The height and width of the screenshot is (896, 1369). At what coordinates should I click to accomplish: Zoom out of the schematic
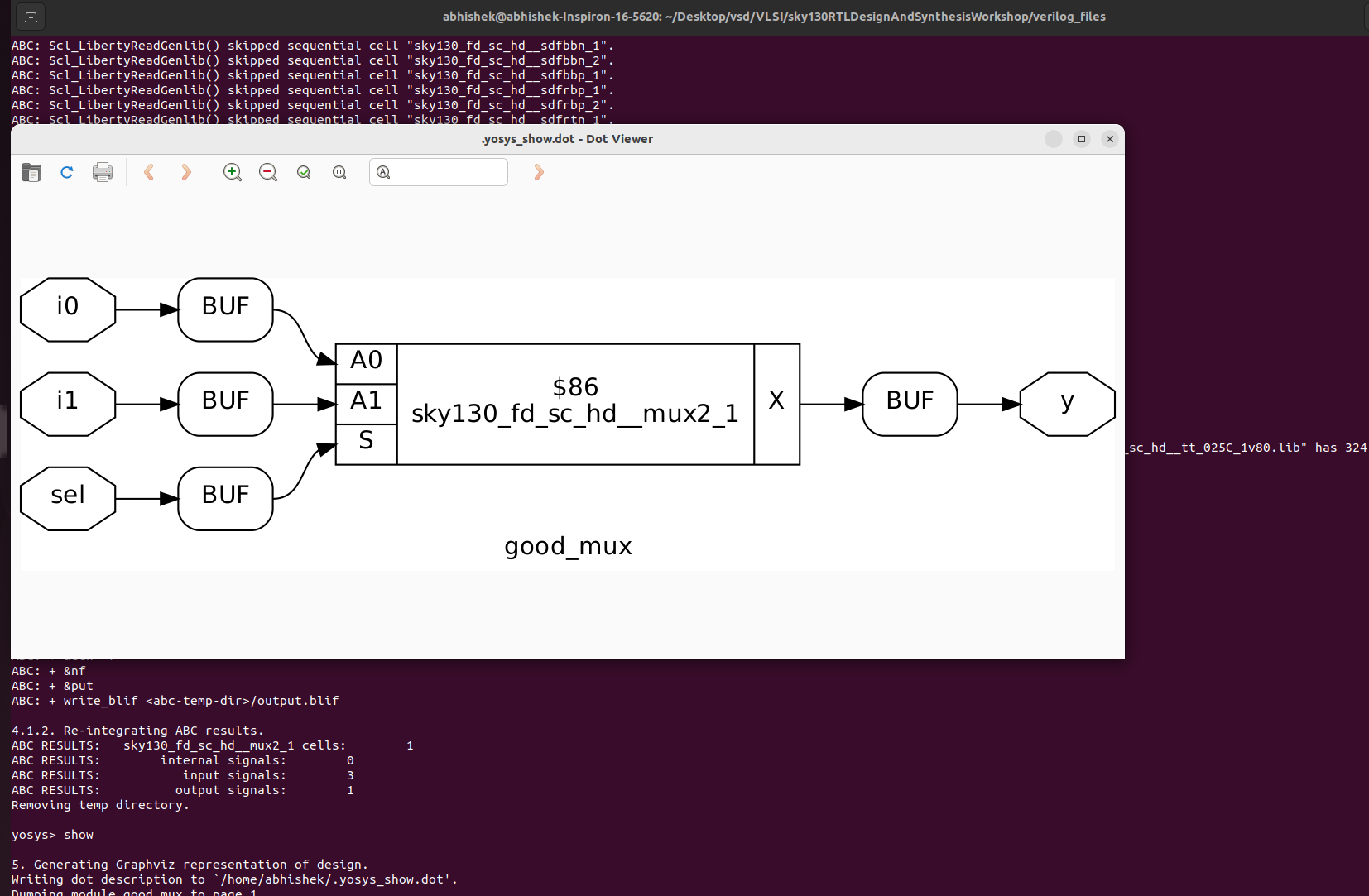(267, 172)
